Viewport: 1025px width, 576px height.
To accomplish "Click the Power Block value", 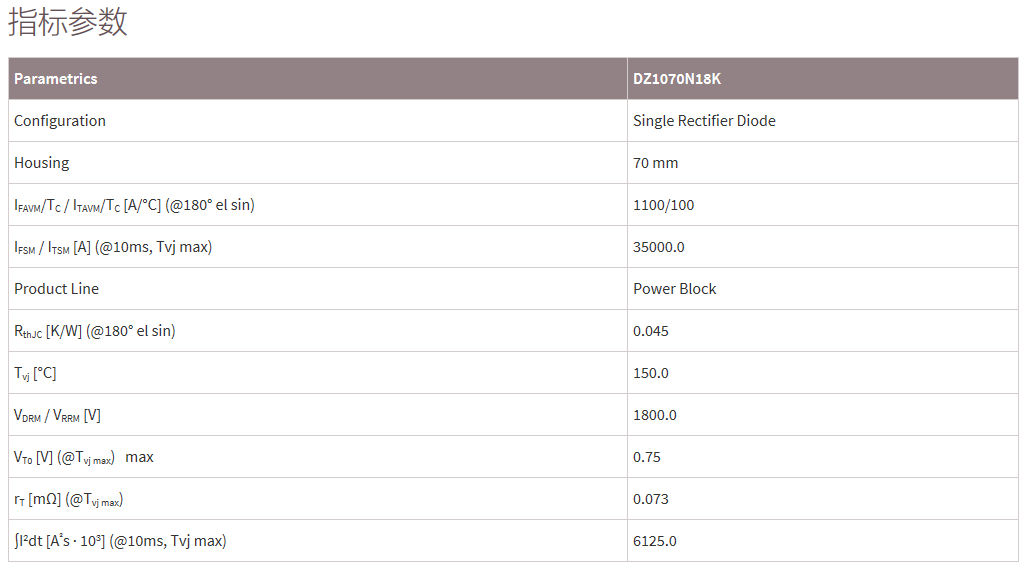I will 675,289.
